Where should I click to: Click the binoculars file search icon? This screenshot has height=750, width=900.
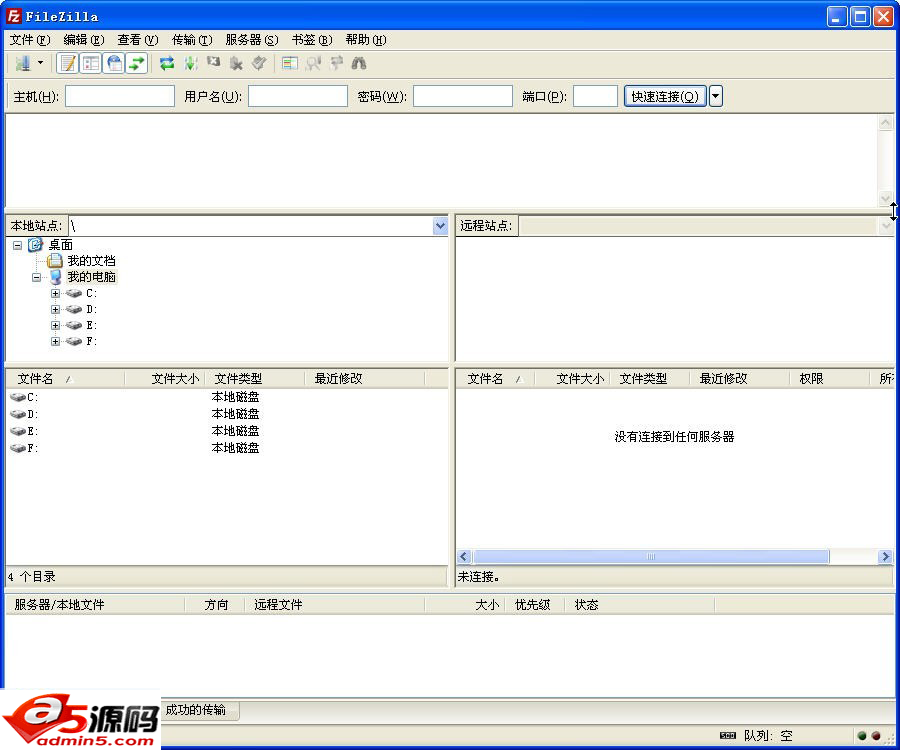point(359,63)
